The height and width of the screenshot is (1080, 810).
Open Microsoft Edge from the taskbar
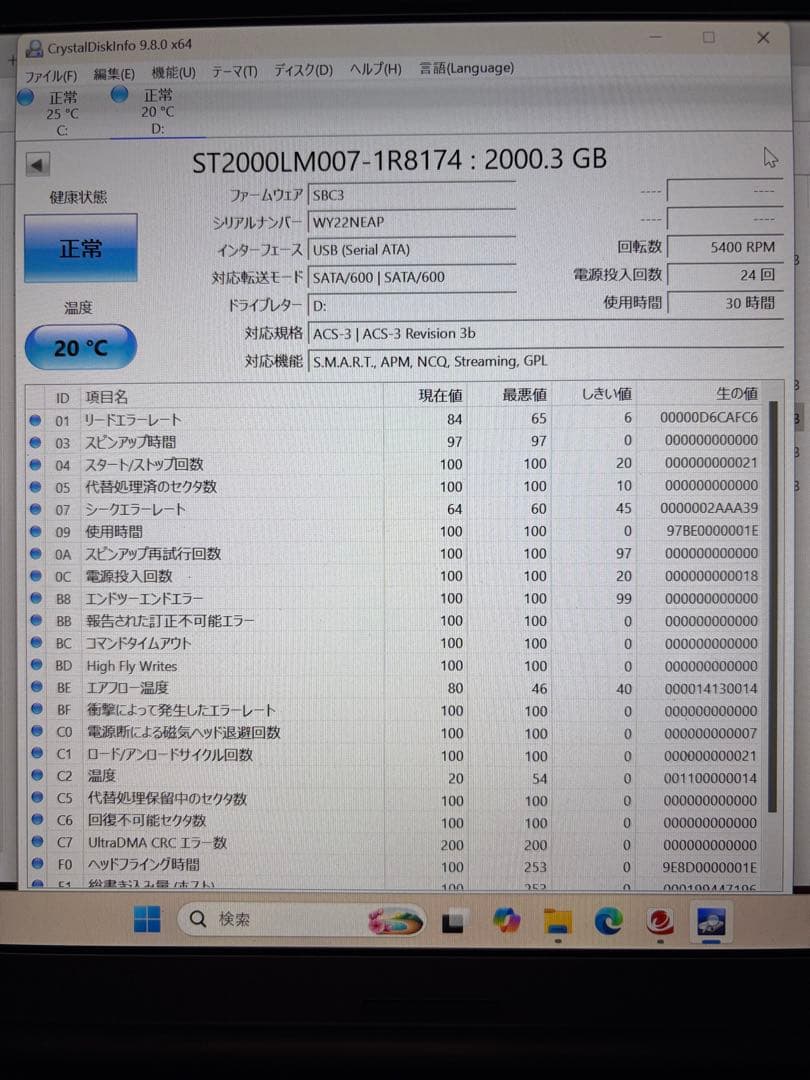[608, 920]
